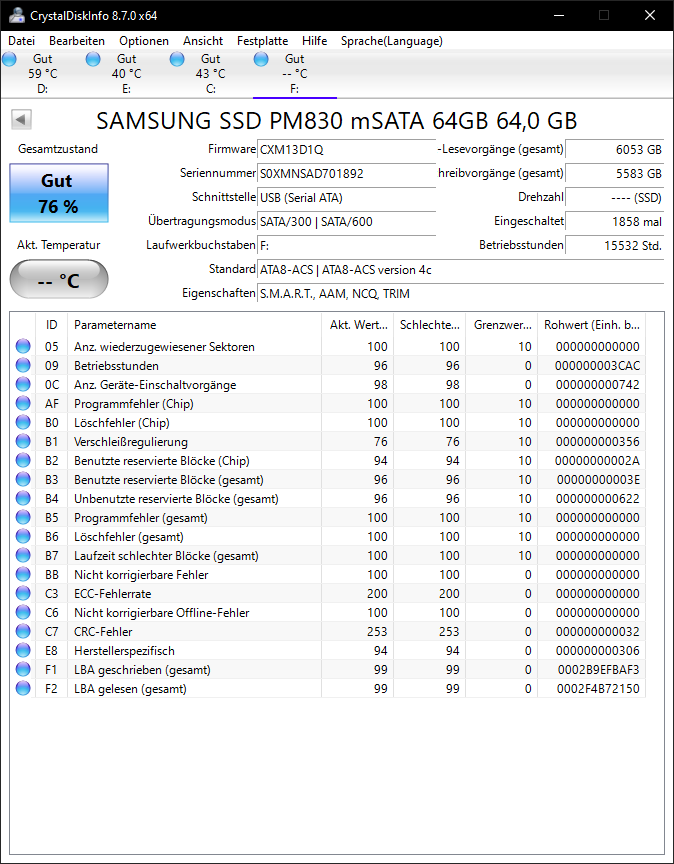Open the Hilfe menu
Image resolution: width=674 pixels, height=864 pixels.
pyautogui.click(x=314, y=41)
